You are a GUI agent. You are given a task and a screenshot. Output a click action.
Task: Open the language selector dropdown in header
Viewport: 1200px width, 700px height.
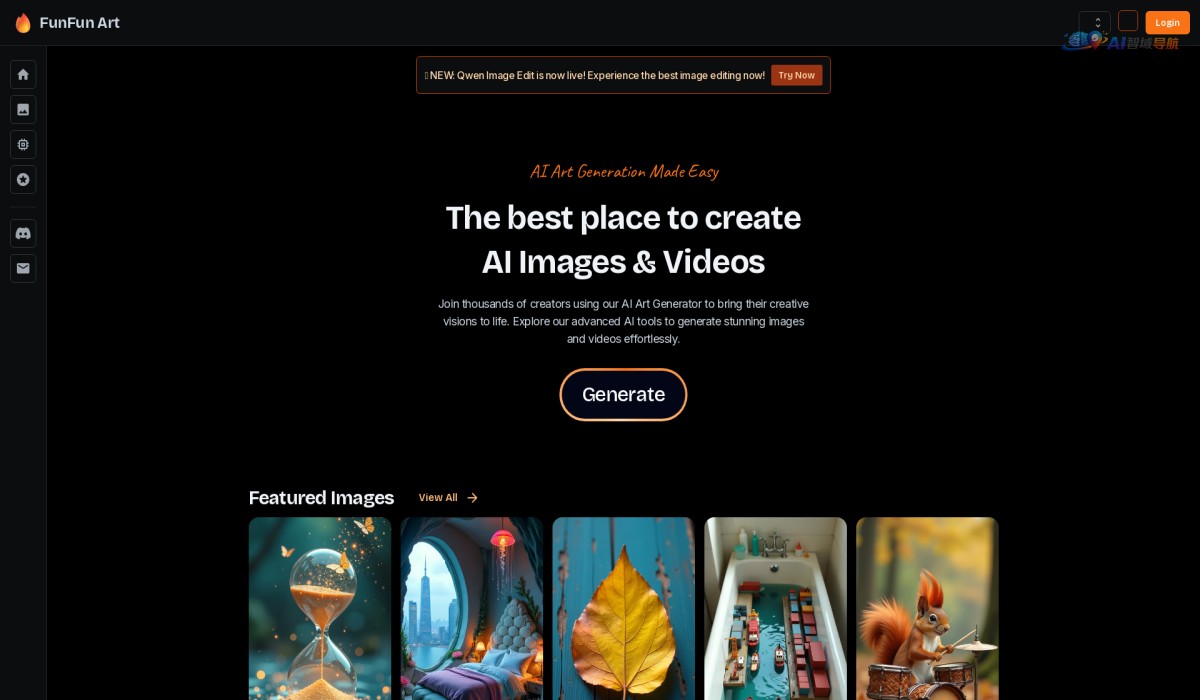(1094, 22)
